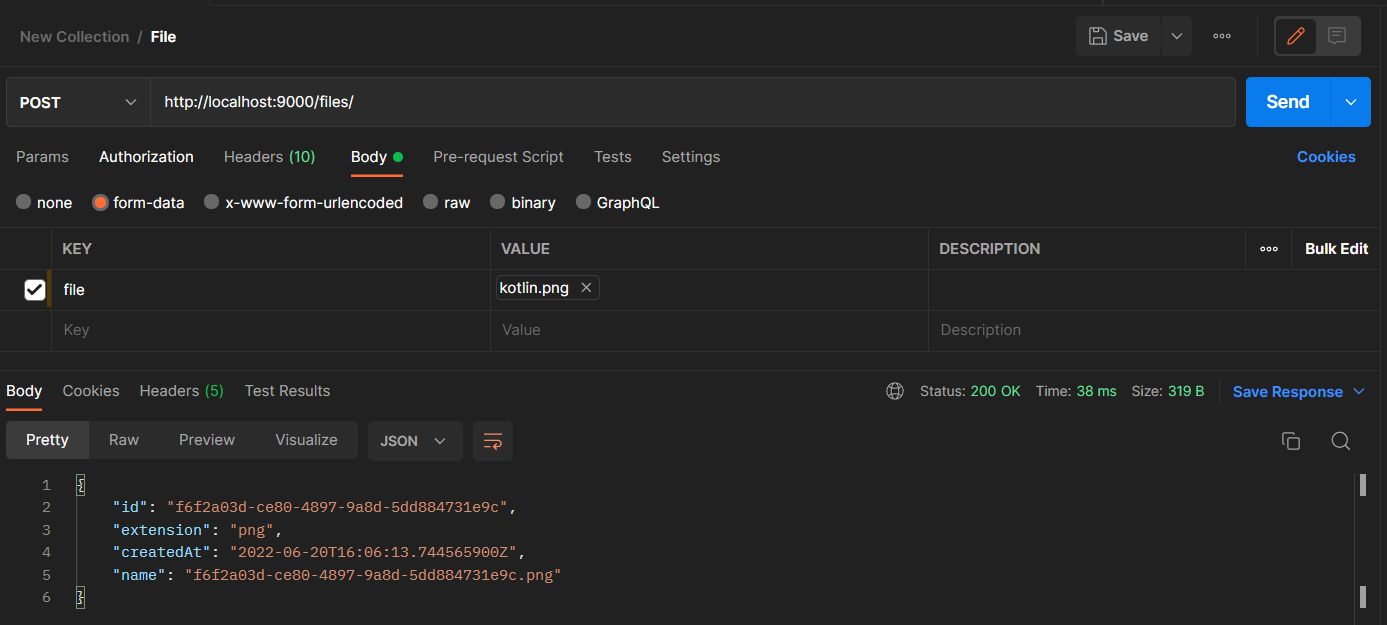Switch to Headers (10) request tab
This screenshot has width=1387, height=625.
point(269,157)
